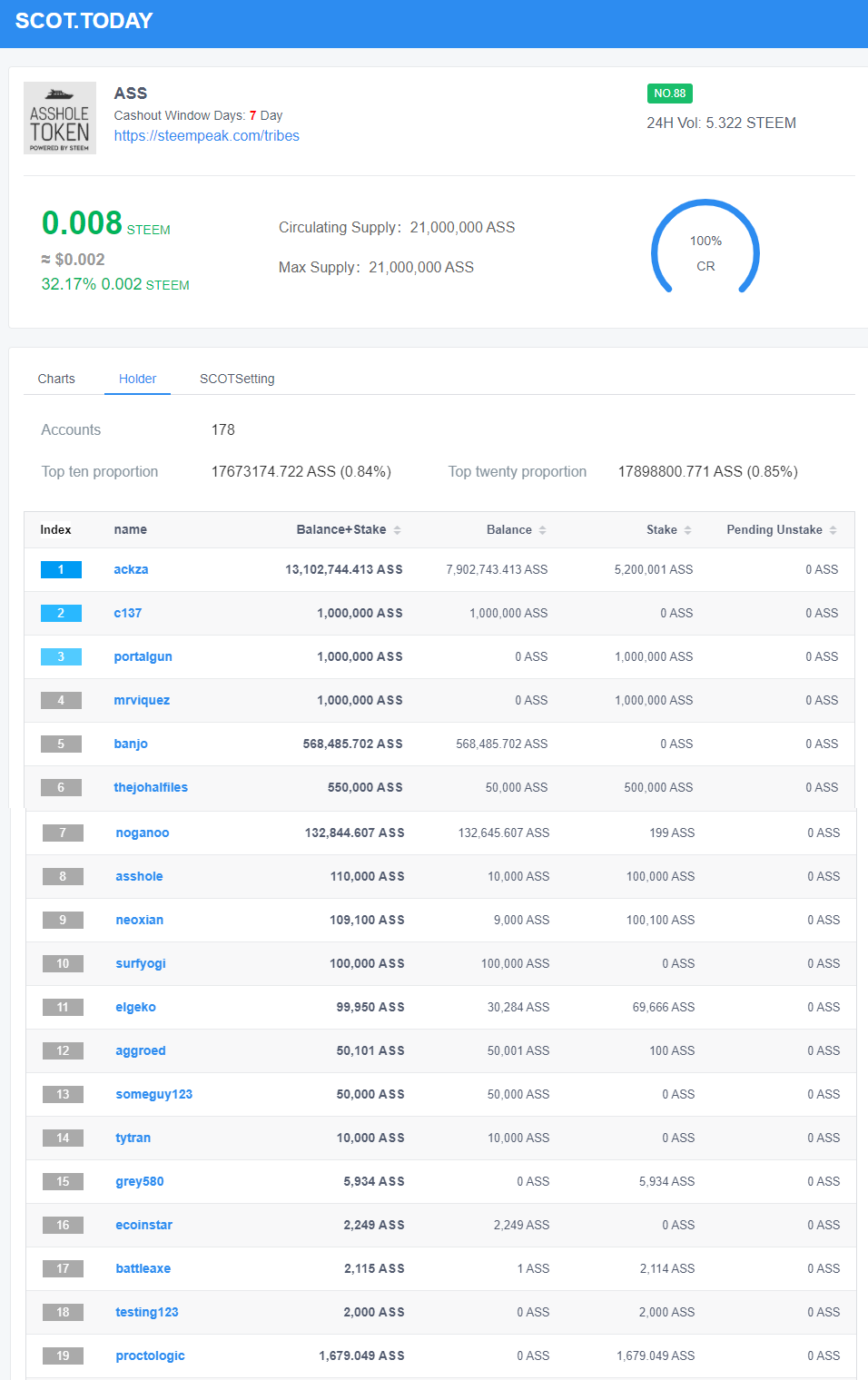Click the Index column header
Screen dimensions: 868x1380
(x=55, y=529)
